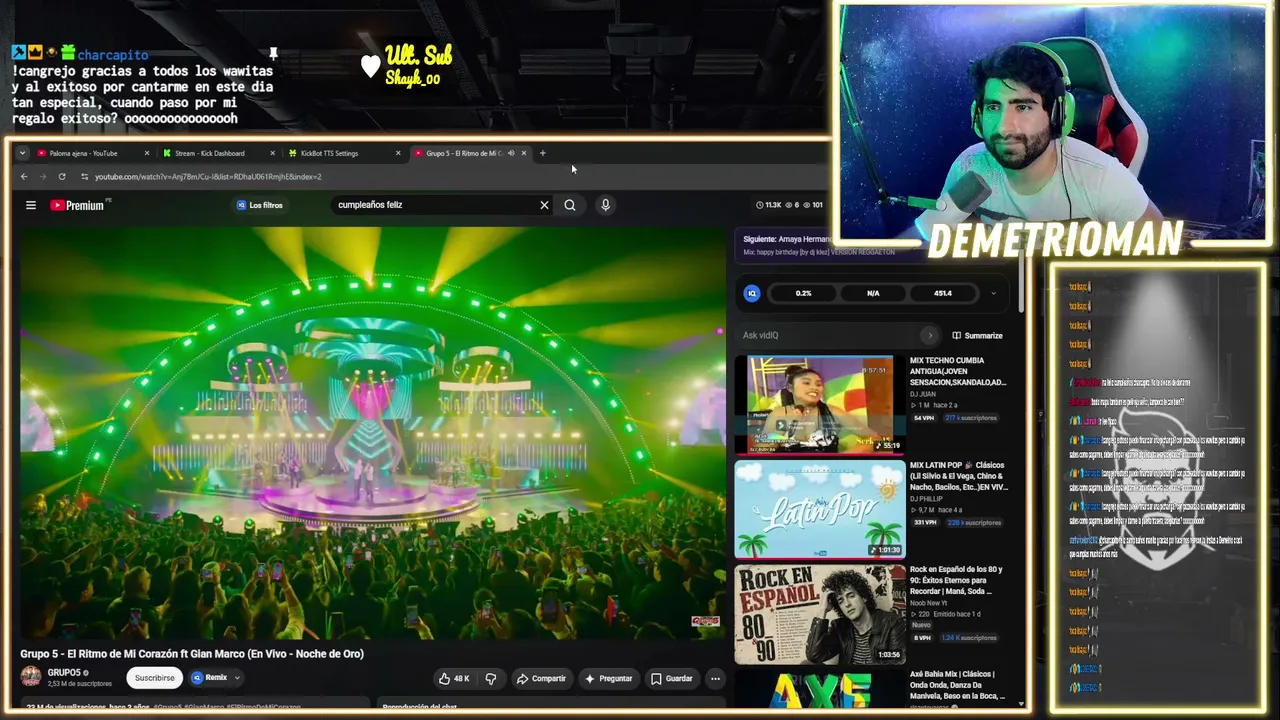Click the 0.2% vidIQ stat pill
Image resolution: width=1280 pixels, height=720 pixels.
point(803,293)
